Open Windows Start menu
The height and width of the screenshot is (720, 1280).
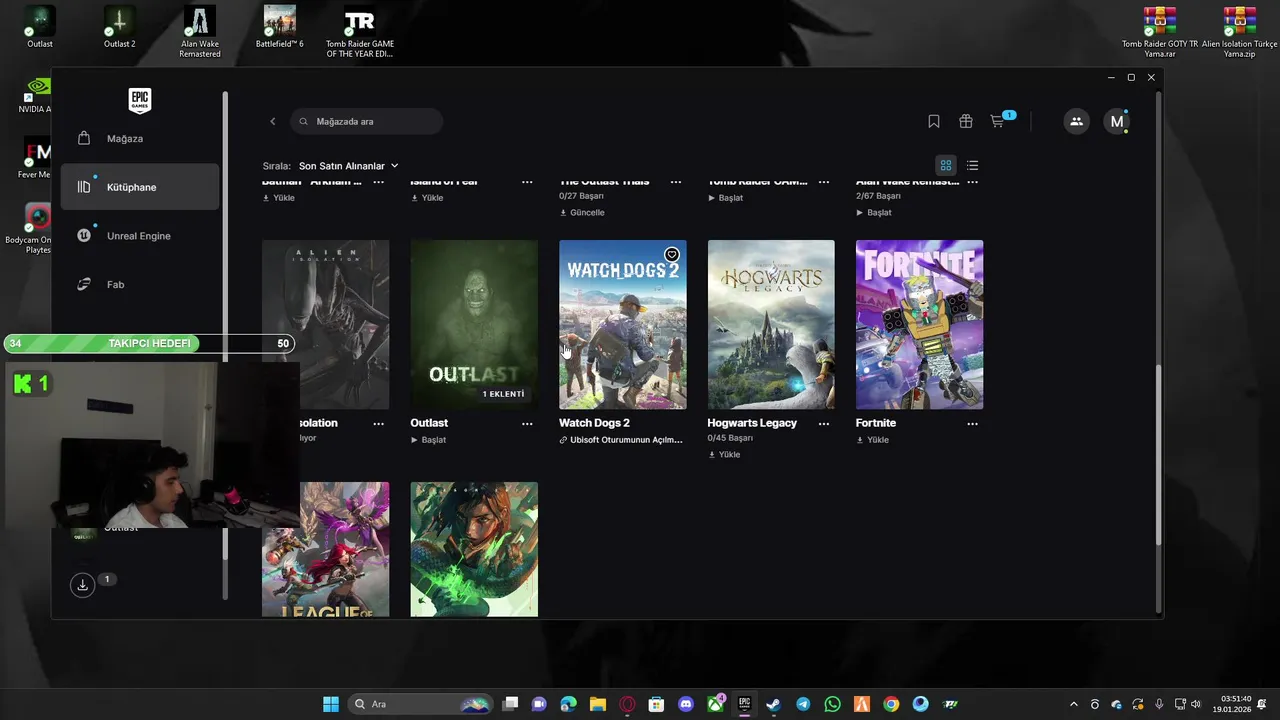point(331,704)
